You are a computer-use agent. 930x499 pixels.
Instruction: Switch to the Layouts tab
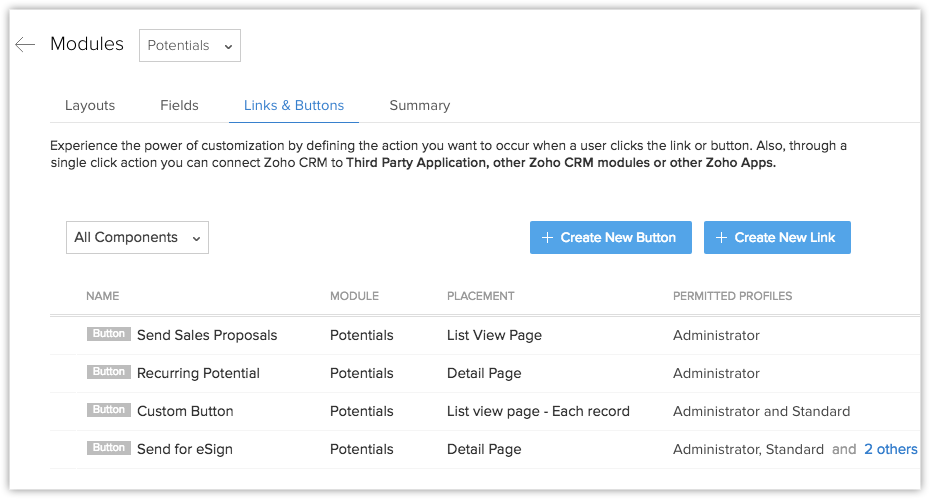pos(90,105)
